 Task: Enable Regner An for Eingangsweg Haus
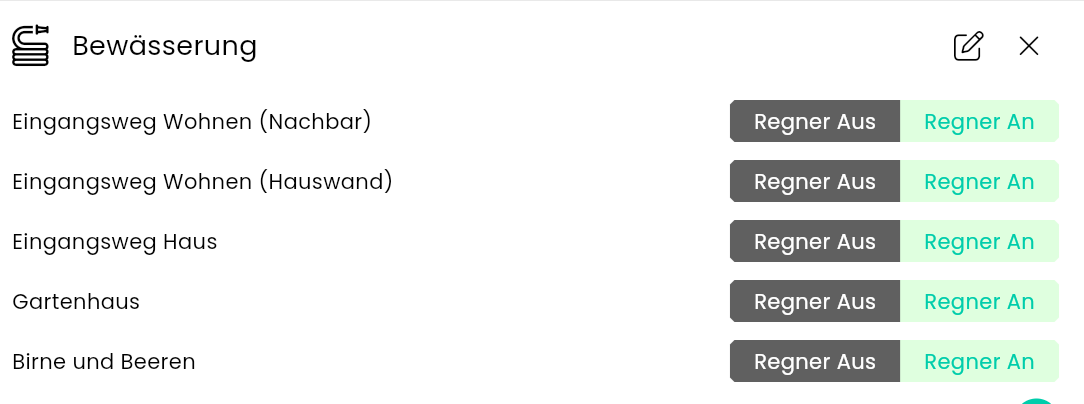pyautogui.click(x=979, y=242)
